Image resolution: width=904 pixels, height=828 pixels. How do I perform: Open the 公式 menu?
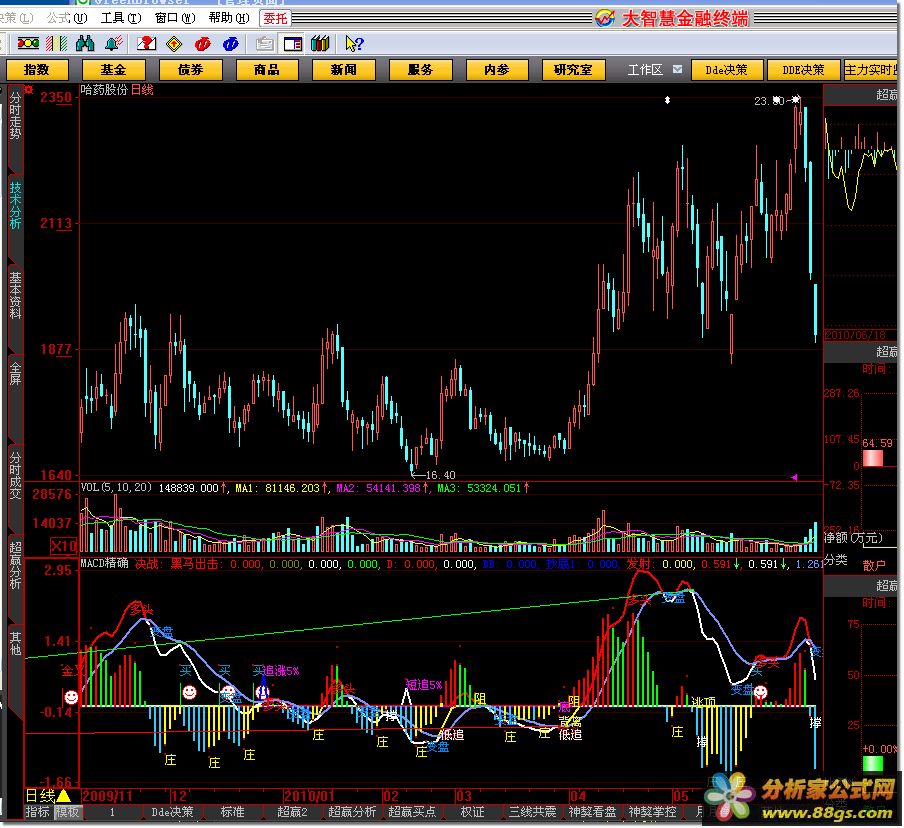[66, 18]
